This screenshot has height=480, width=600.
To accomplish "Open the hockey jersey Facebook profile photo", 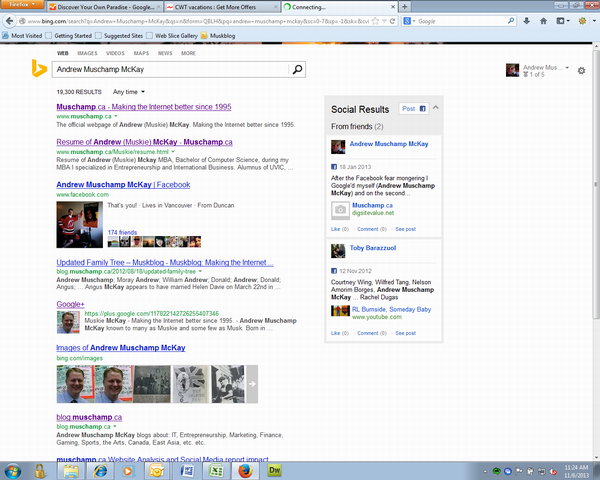I will 80,225.
